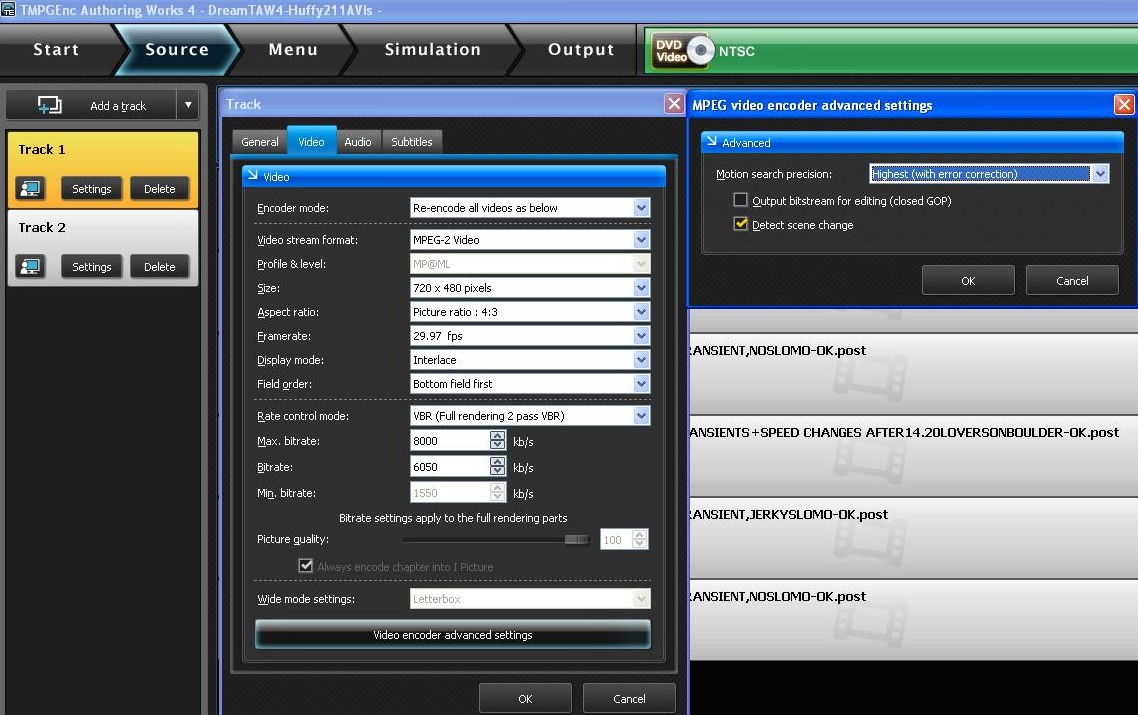
Task: Click Bitrate stepper arrows
Action: click(497, 467)
